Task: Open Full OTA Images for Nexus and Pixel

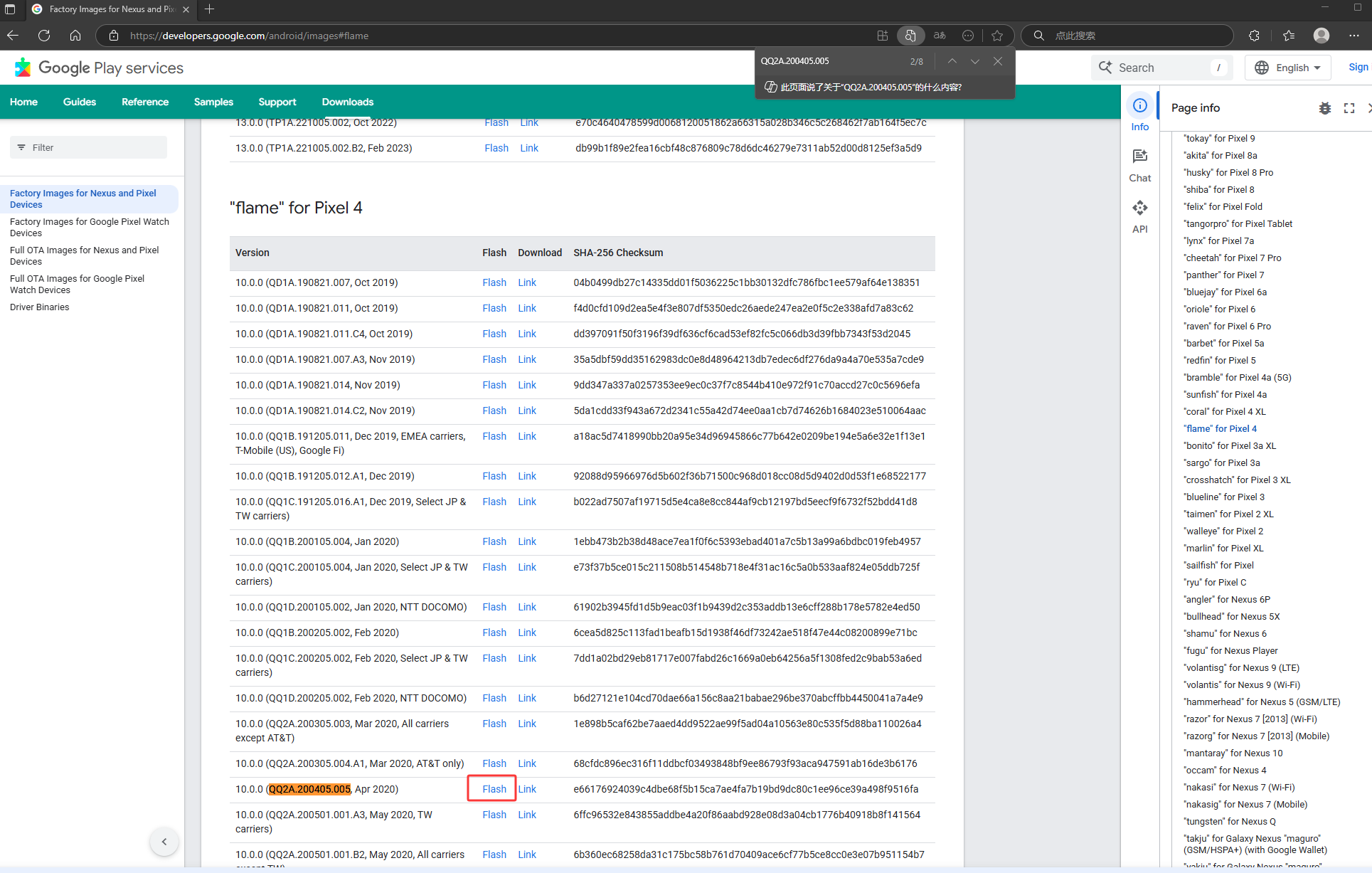Action: pyautogui.click(x=84, y=256)
